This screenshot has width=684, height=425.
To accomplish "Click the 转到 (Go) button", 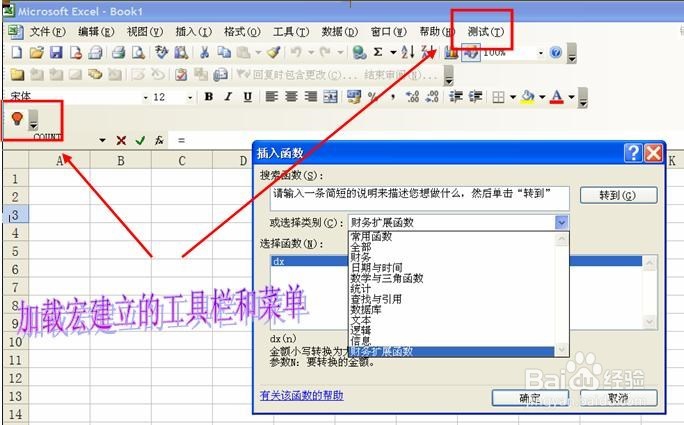I will [618, 195].
